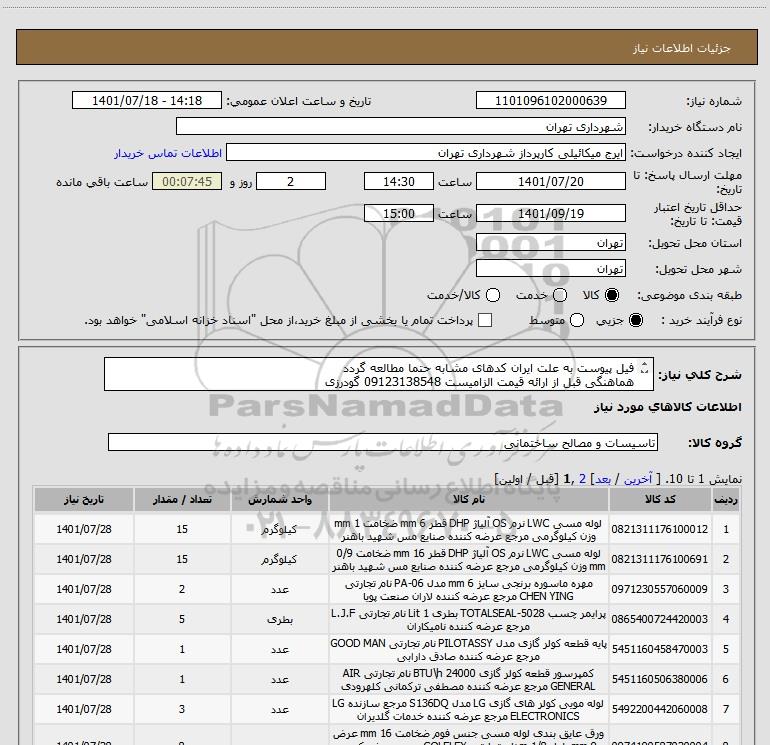Select the کالا radio button

612,295
